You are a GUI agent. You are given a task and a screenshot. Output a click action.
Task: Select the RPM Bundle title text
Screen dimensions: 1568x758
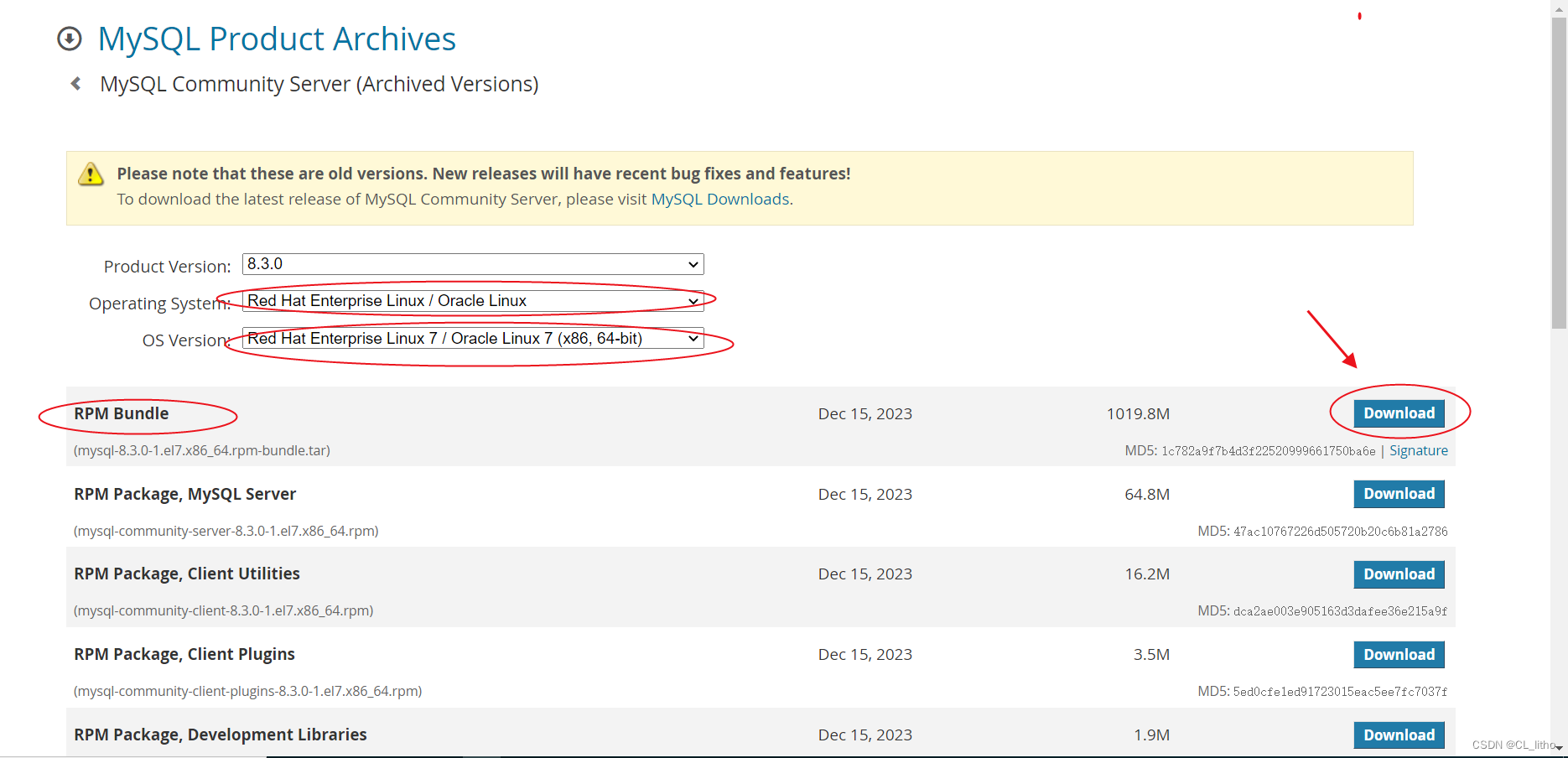pos(122,413)
